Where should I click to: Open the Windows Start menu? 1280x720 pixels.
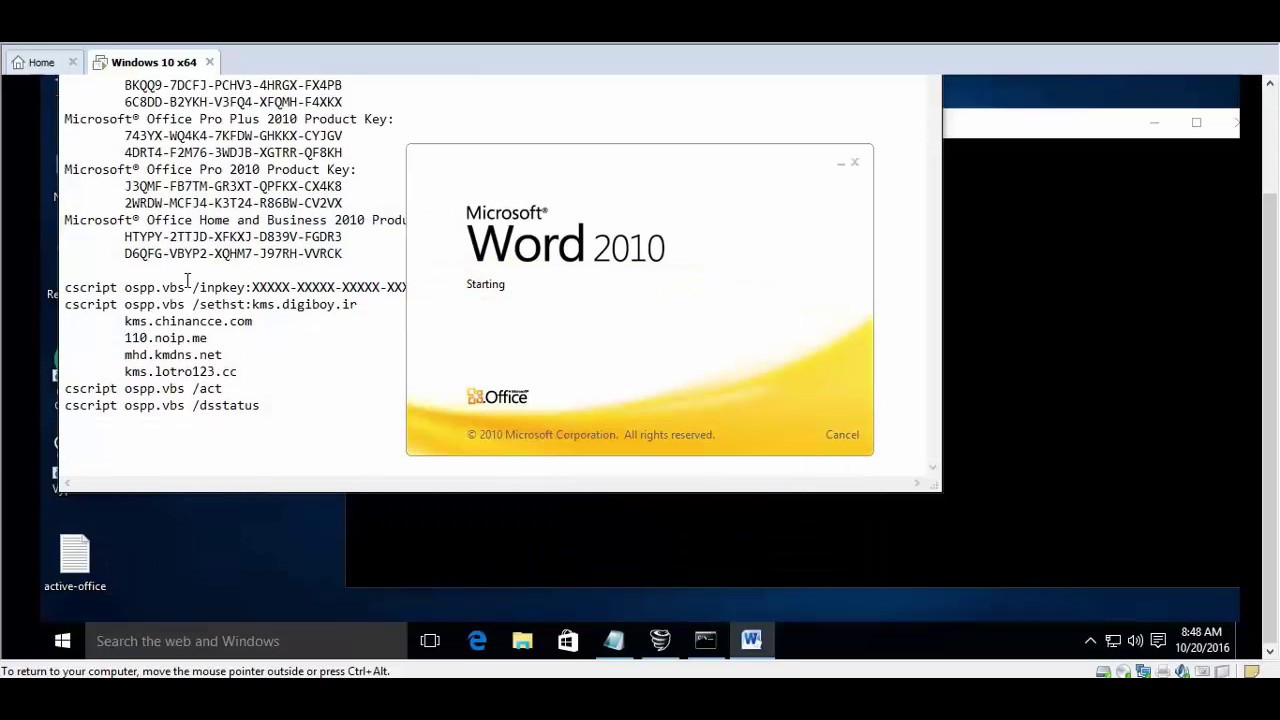click(x=62, y=641)
